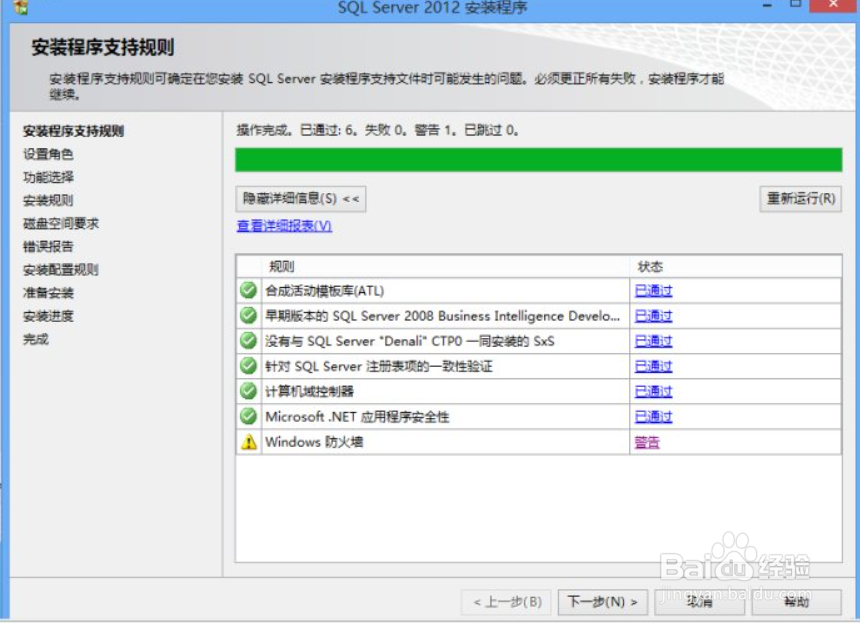Select 磁盘空间要求 step in sidebar
Screen dimensions: 860x624
coord(60,223)
